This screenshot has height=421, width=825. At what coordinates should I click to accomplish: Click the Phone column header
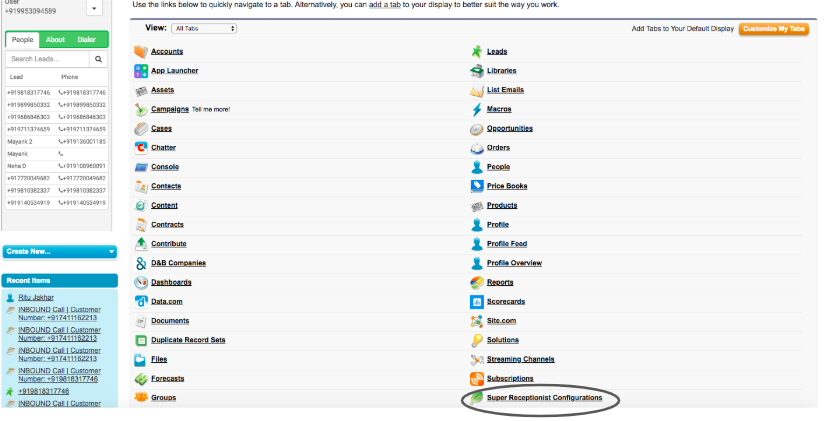click(x=69, y=77)
